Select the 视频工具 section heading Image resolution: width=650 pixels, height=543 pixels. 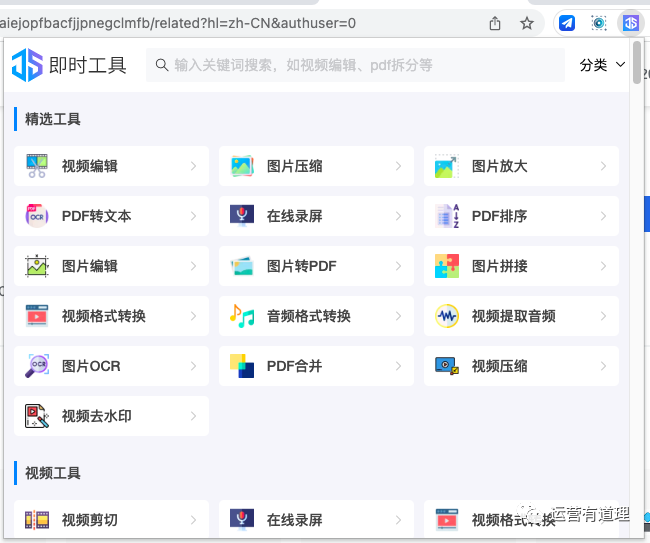[x=53, y=473]
